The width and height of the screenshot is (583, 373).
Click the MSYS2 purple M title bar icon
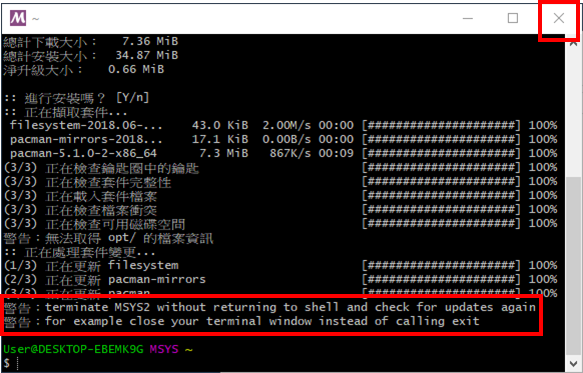pos(18,18)
